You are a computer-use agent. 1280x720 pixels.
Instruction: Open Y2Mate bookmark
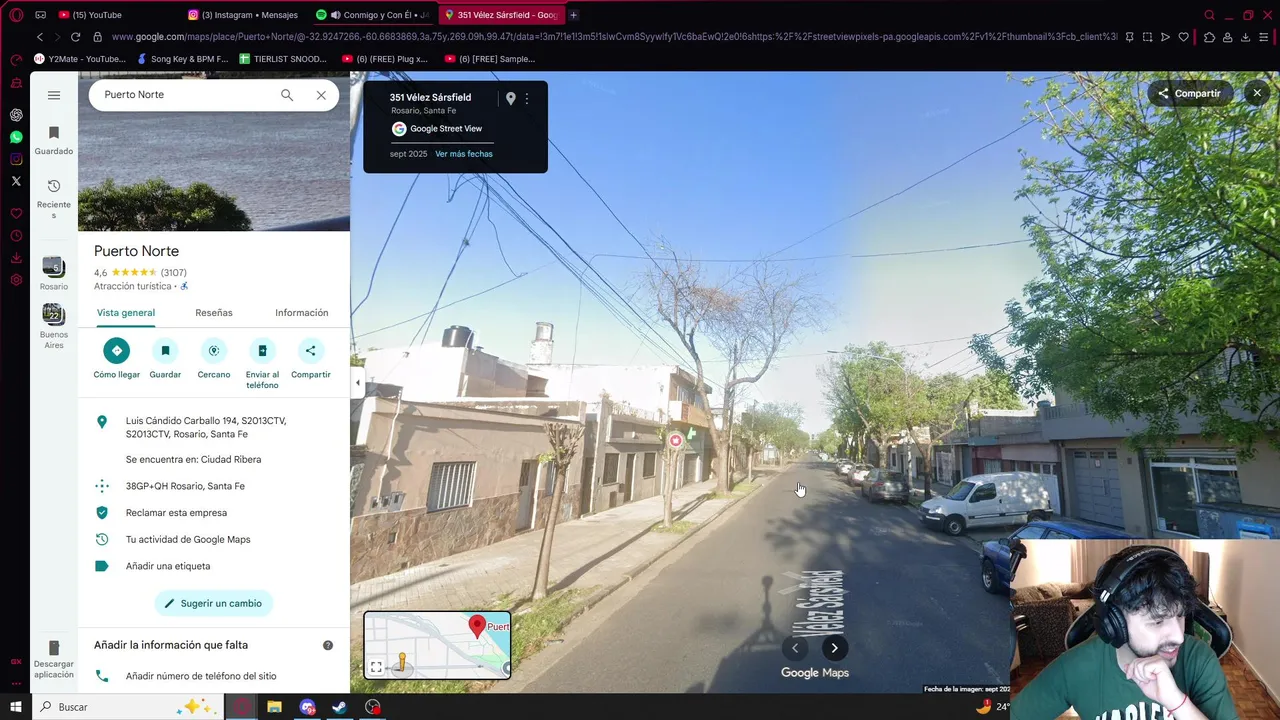80,59
